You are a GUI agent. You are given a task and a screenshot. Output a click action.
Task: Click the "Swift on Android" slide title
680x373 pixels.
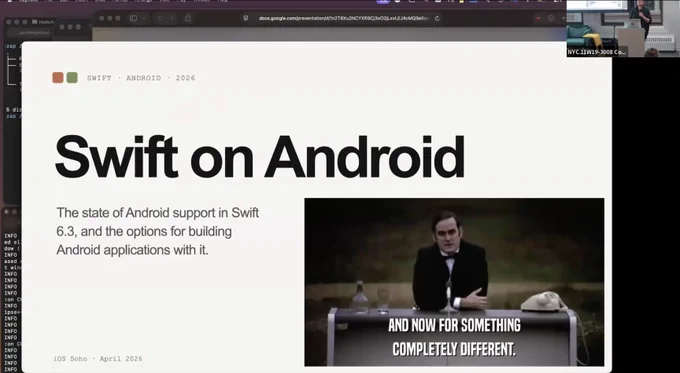(x=260, y=157)
